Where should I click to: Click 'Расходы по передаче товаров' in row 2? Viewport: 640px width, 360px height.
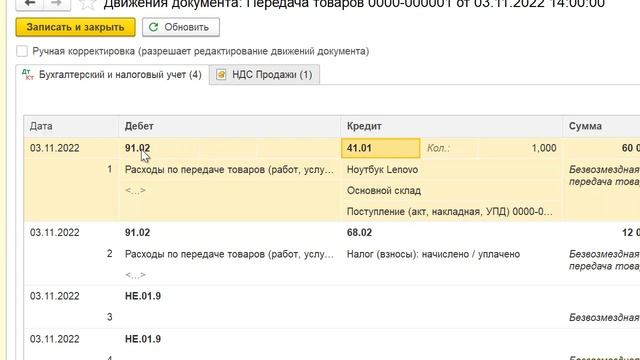[x=229, y=254]
